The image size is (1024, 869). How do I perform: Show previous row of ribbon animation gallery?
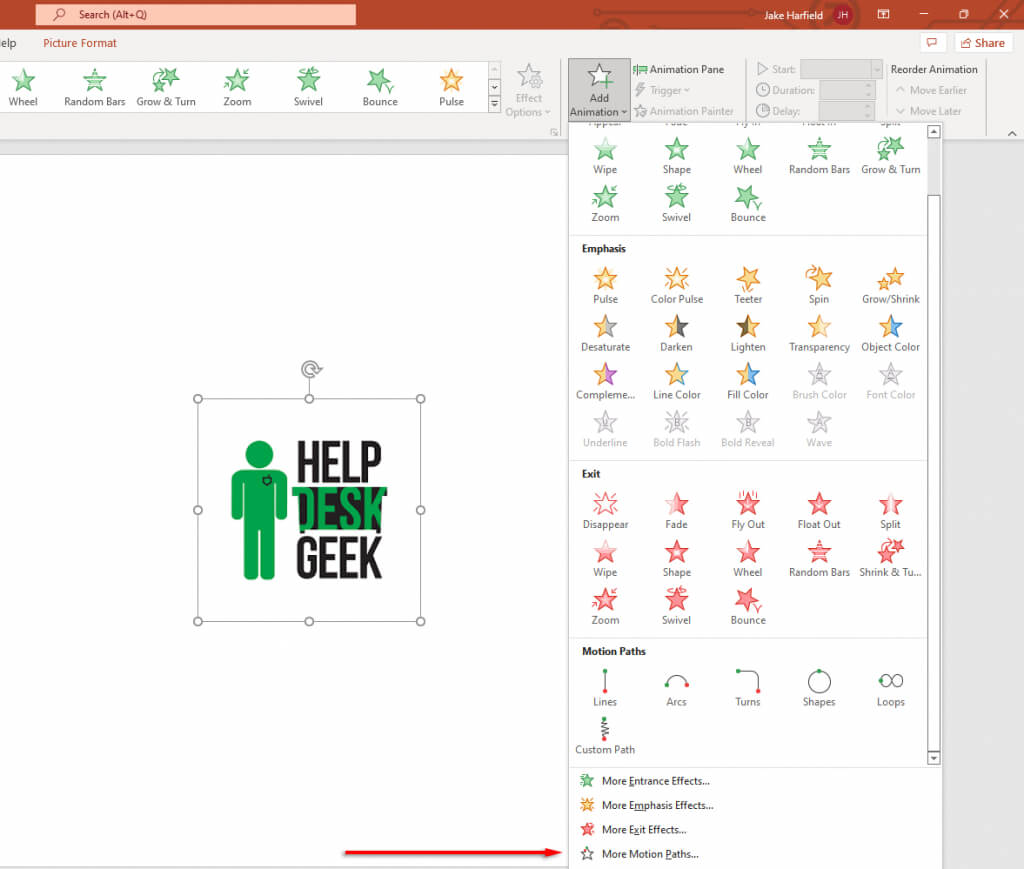pos(494,70)
